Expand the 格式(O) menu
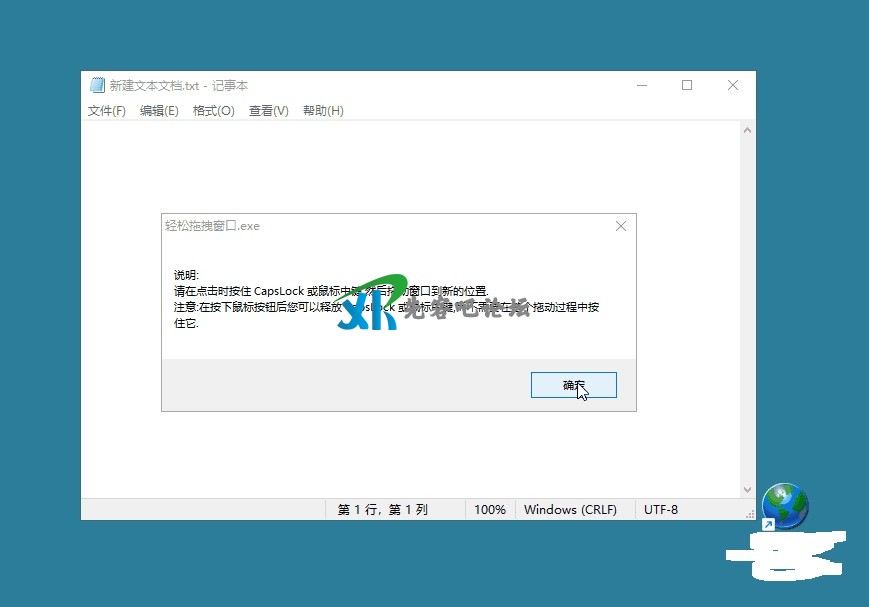The image size is (869, 607). pos(213,111)
